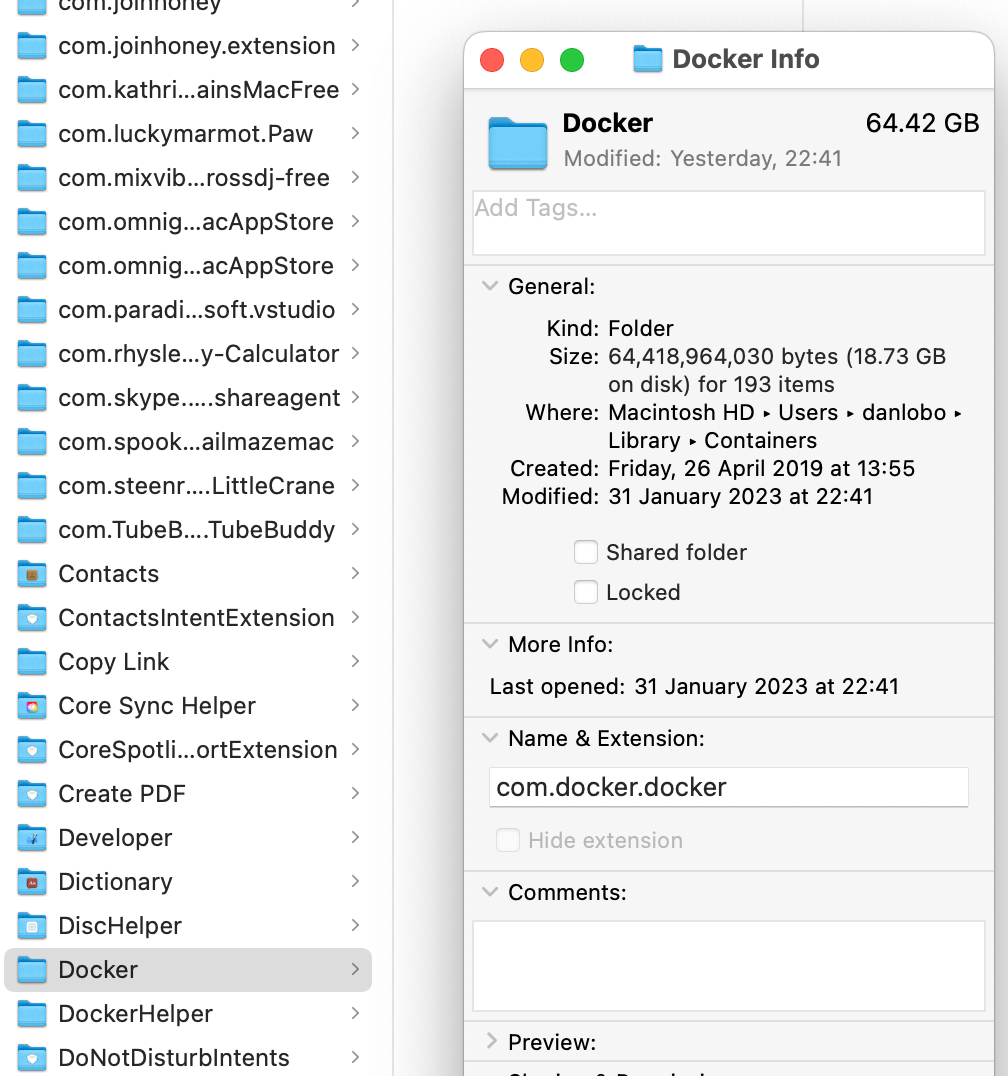Click the Core Sync Helper folder icon

pos(32,706)
